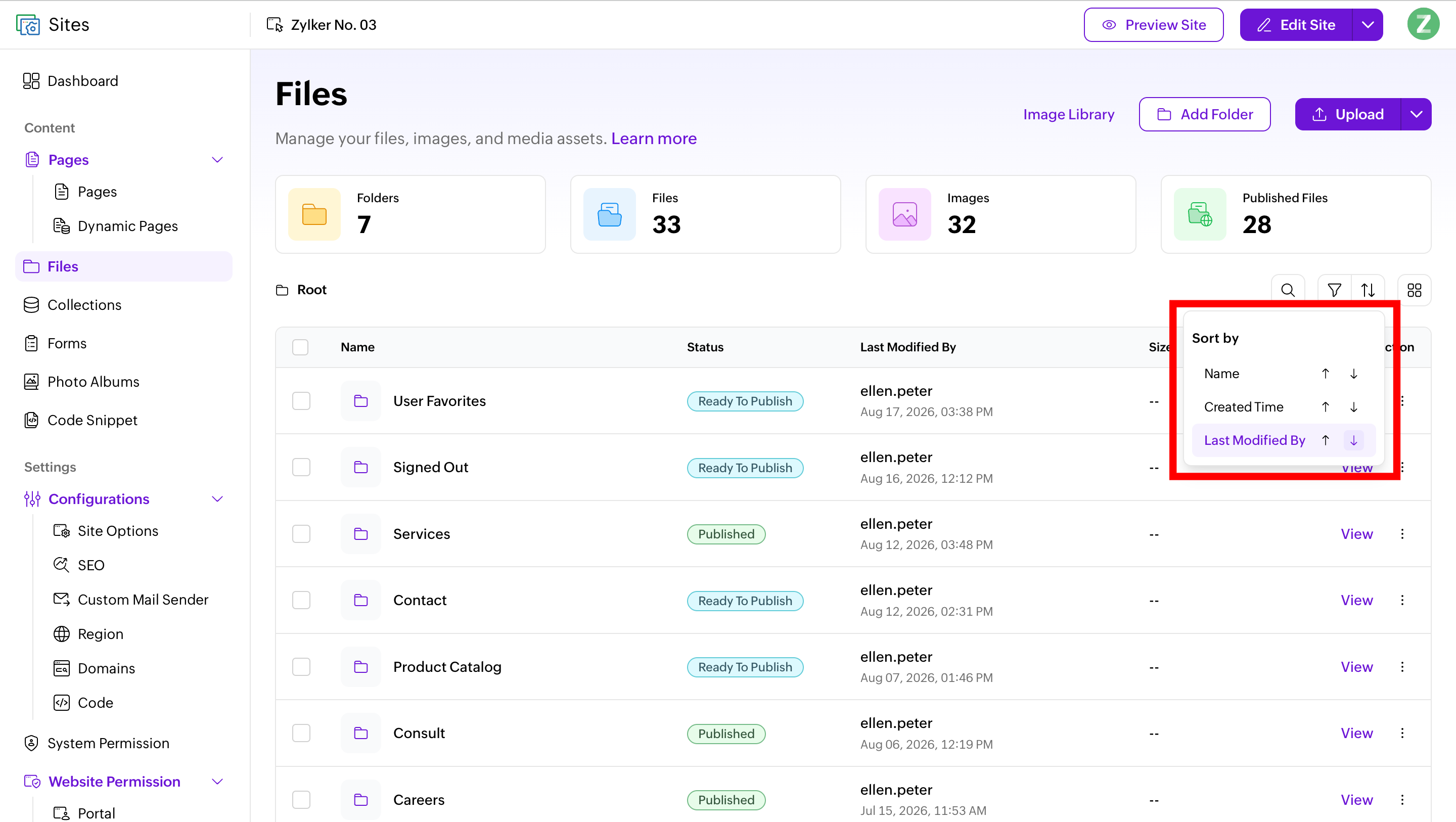The width and height of the screenshot is (1456, 822).
Task: Click the Zylker profile avatar
Action: (1423, 24)
